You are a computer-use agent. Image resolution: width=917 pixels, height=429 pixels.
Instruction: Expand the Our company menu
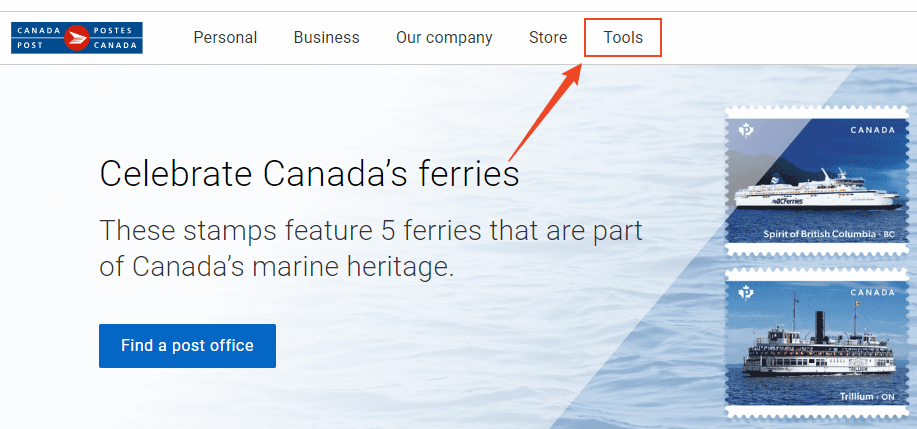tap(444, 38)
